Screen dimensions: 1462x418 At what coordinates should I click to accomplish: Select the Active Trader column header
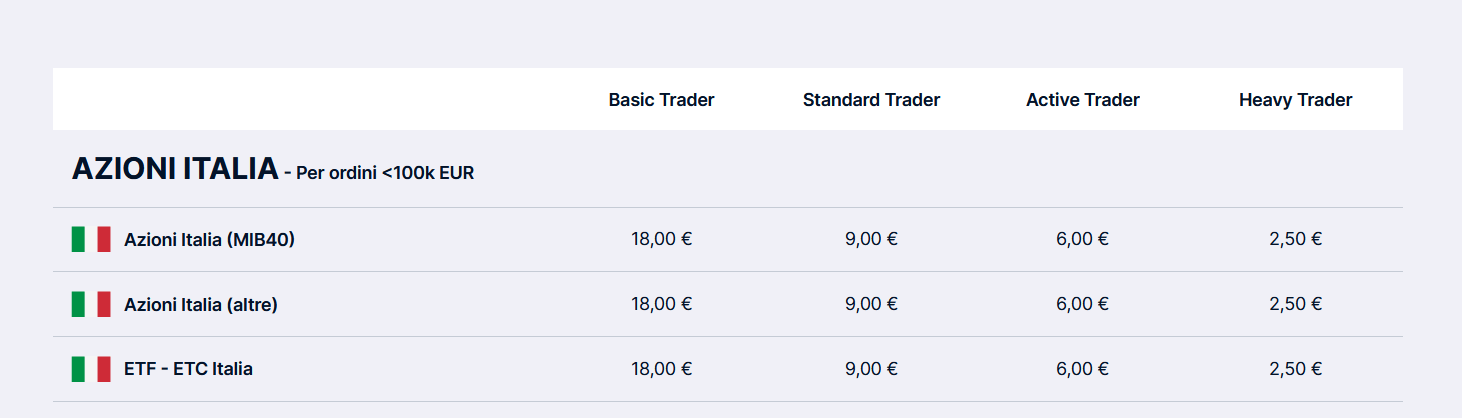pos(1083,99)
